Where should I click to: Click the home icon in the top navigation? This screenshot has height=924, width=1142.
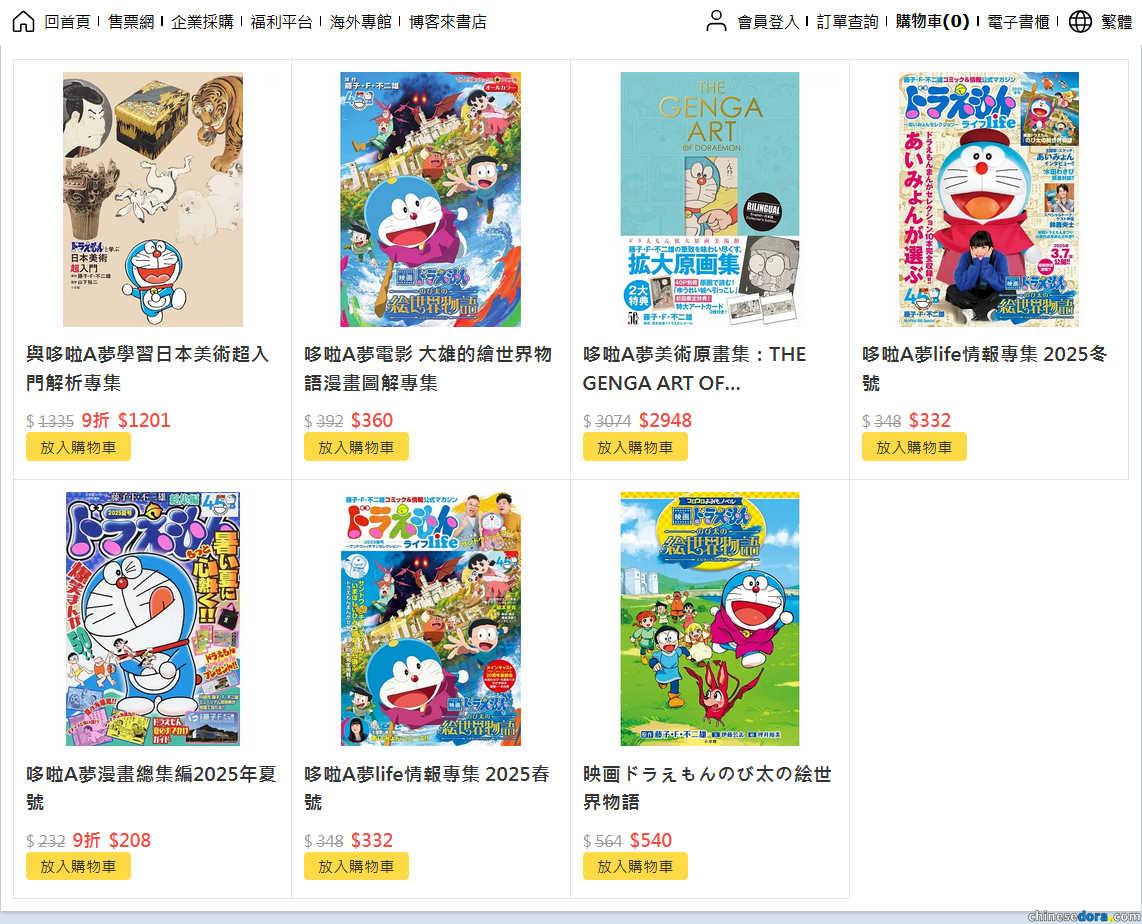pos(23,21)
